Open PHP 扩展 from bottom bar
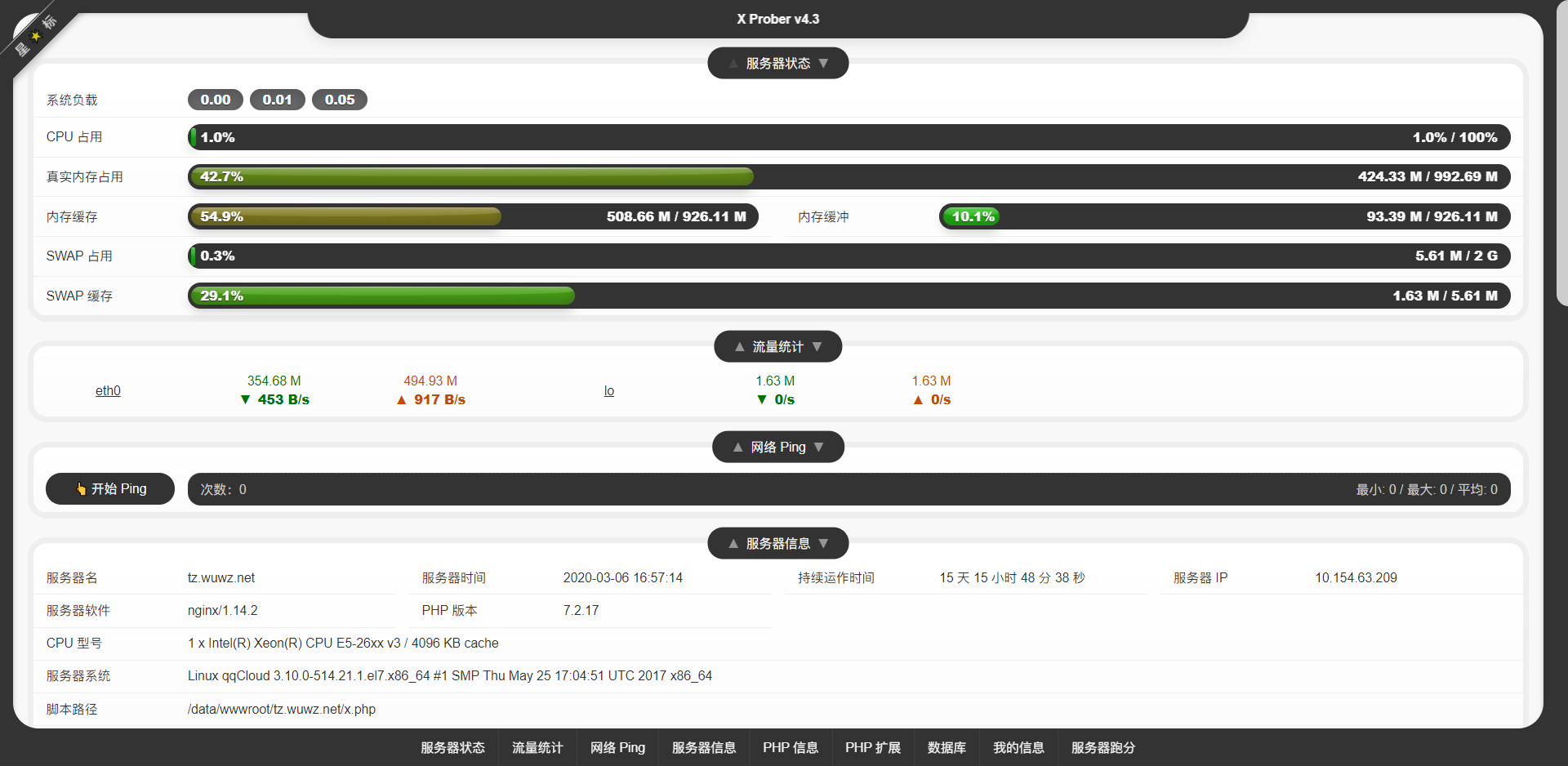Viewport: 1568px width, 766px height. 872,747
